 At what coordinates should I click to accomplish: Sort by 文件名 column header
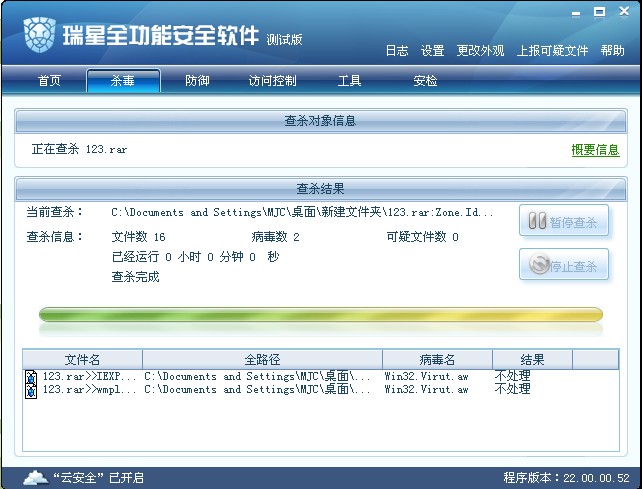tap(82, 360)
